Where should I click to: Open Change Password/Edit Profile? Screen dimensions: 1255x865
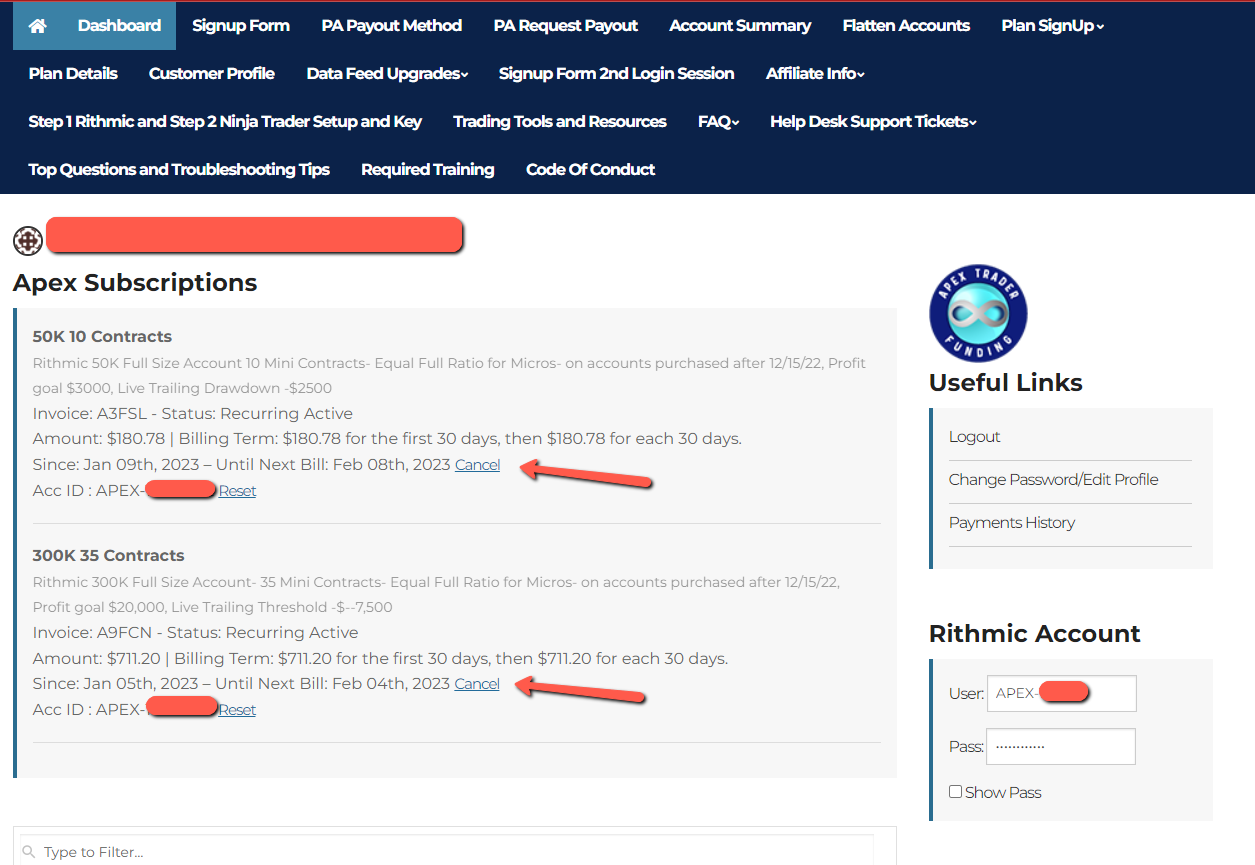tap(1053, 480)
